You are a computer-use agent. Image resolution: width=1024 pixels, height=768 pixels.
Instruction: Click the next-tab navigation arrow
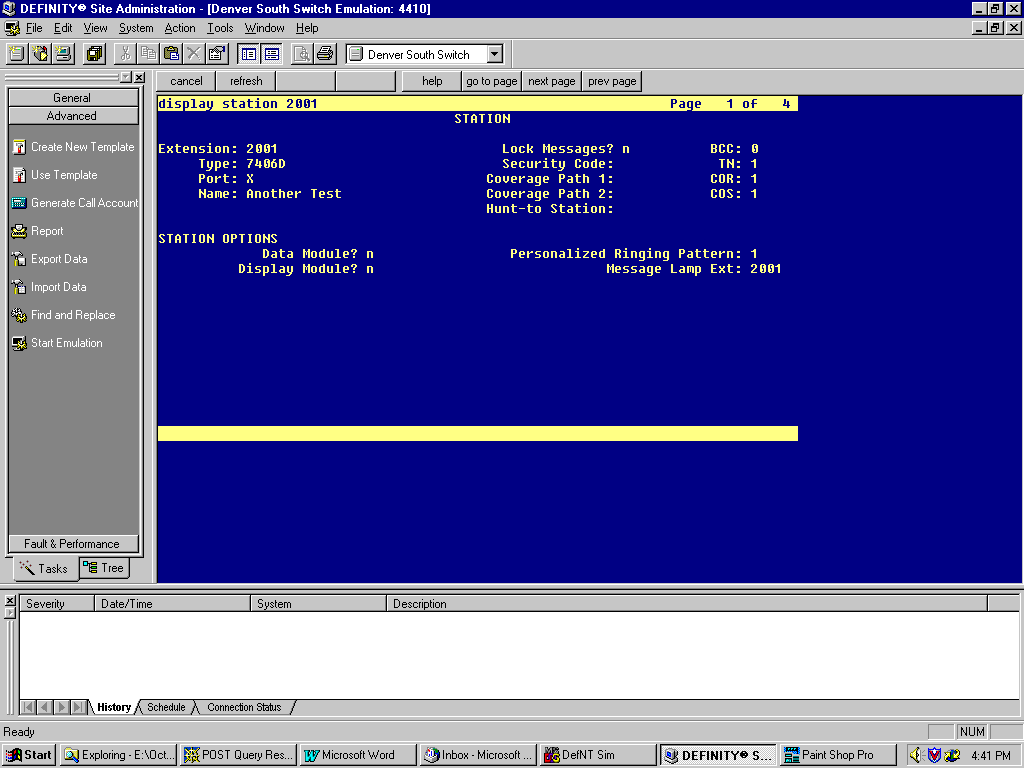pos(62,707)
